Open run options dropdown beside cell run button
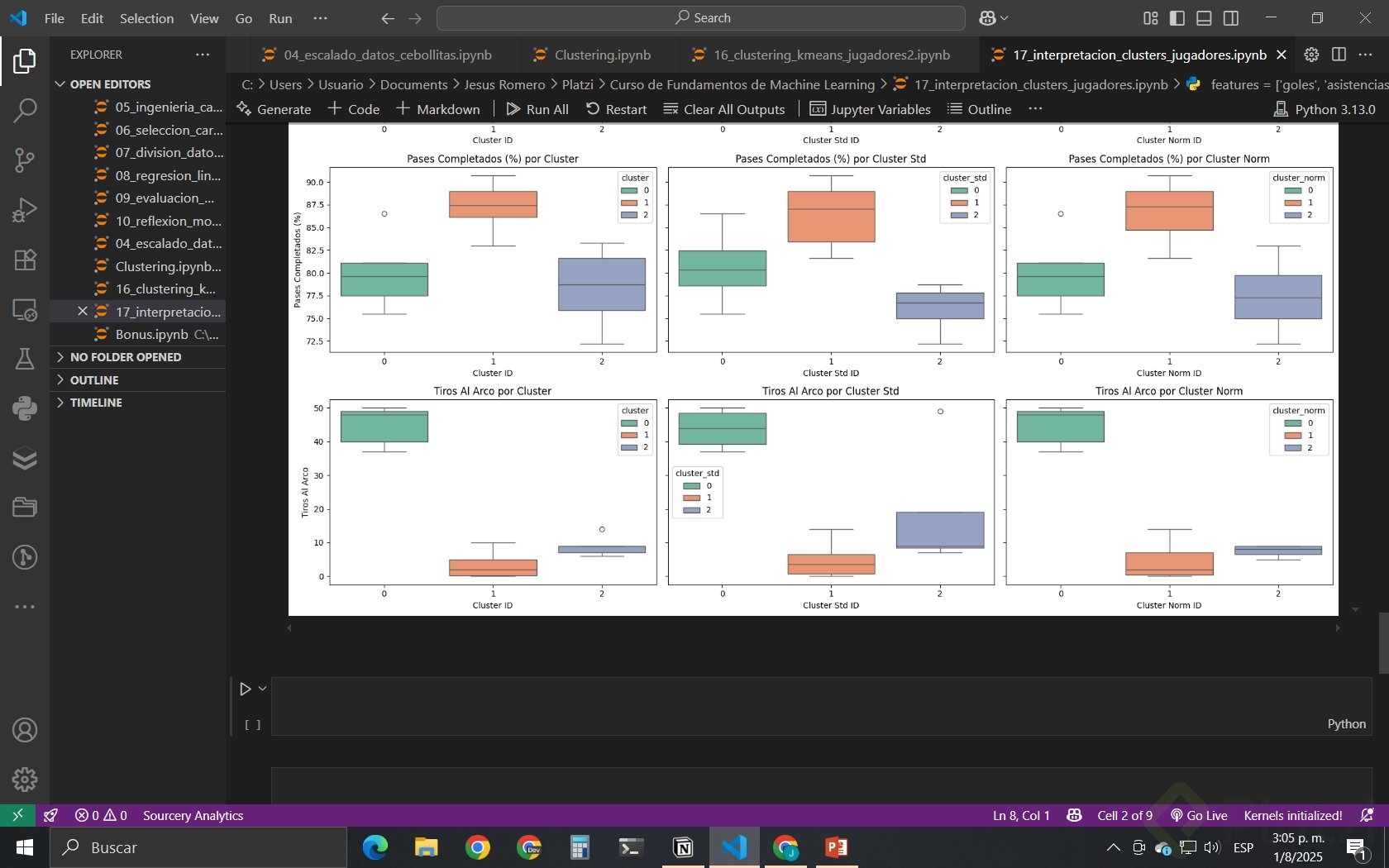Screen dimensions: 1389x868 click(262, 689)
